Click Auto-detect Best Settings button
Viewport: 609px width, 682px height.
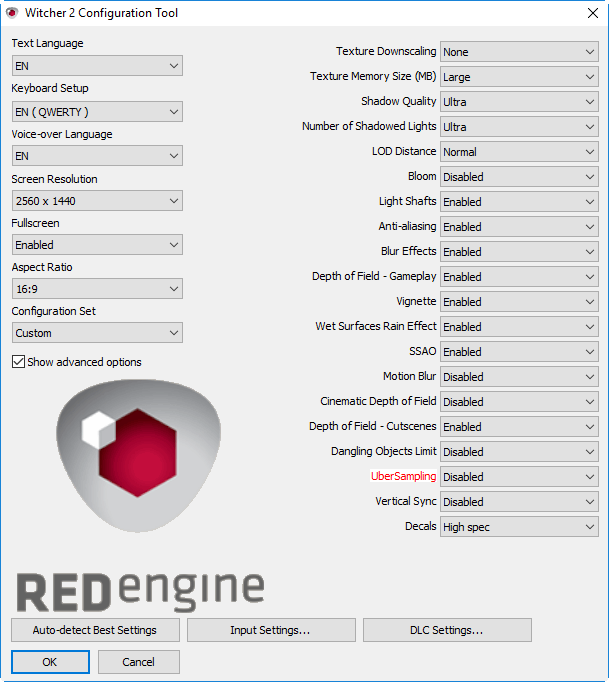pyautogui.click(x=95, y=630)
